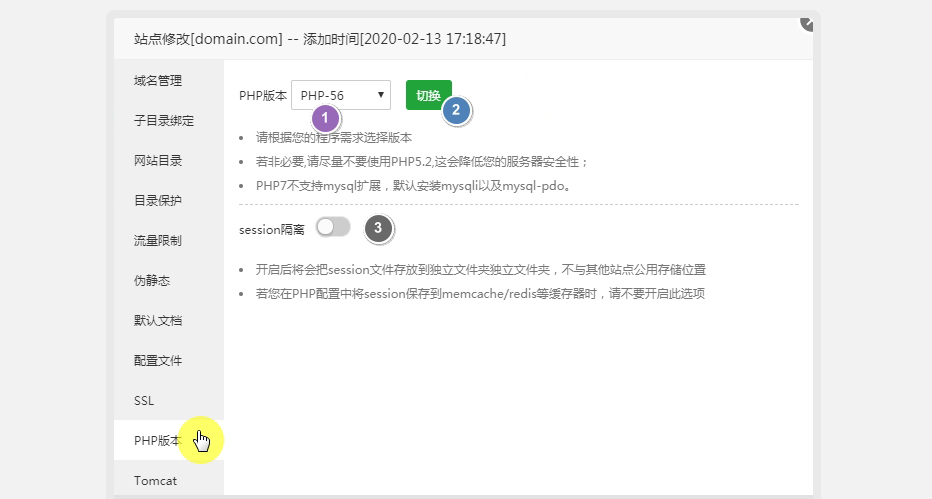Image resolution: width=932 pixels, height=499 pixels.
Task: Open the Tomcat section
Action: tap(169, 480)
